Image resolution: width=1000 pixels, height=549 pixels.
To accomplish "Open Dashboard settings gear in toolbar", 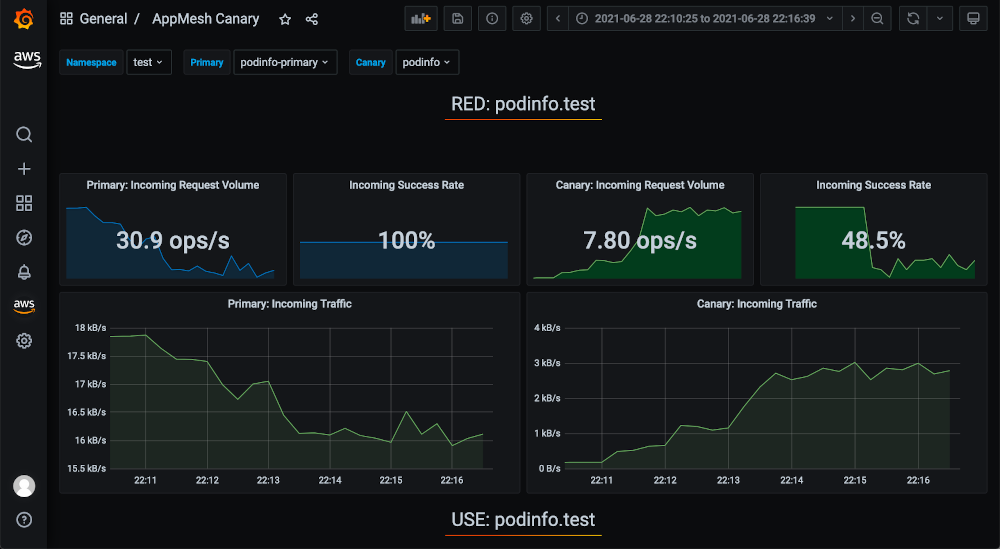I will (x=526, y=18).
